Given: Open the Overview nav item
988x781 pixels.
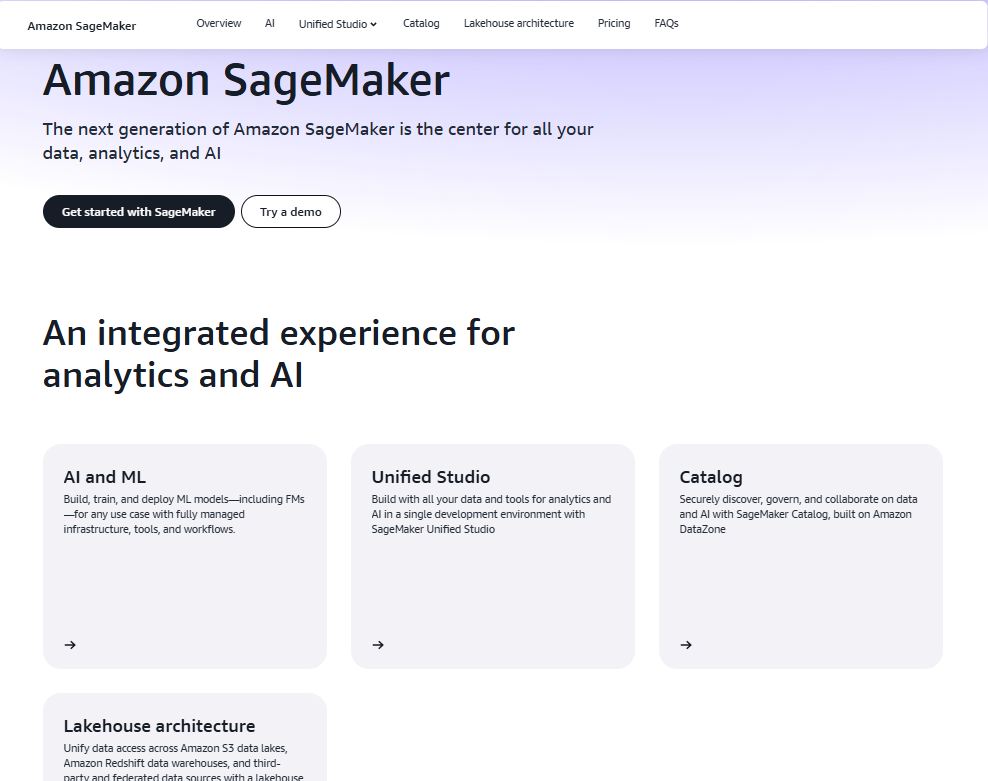Looking at the screenshot, I should pos(219,23).
